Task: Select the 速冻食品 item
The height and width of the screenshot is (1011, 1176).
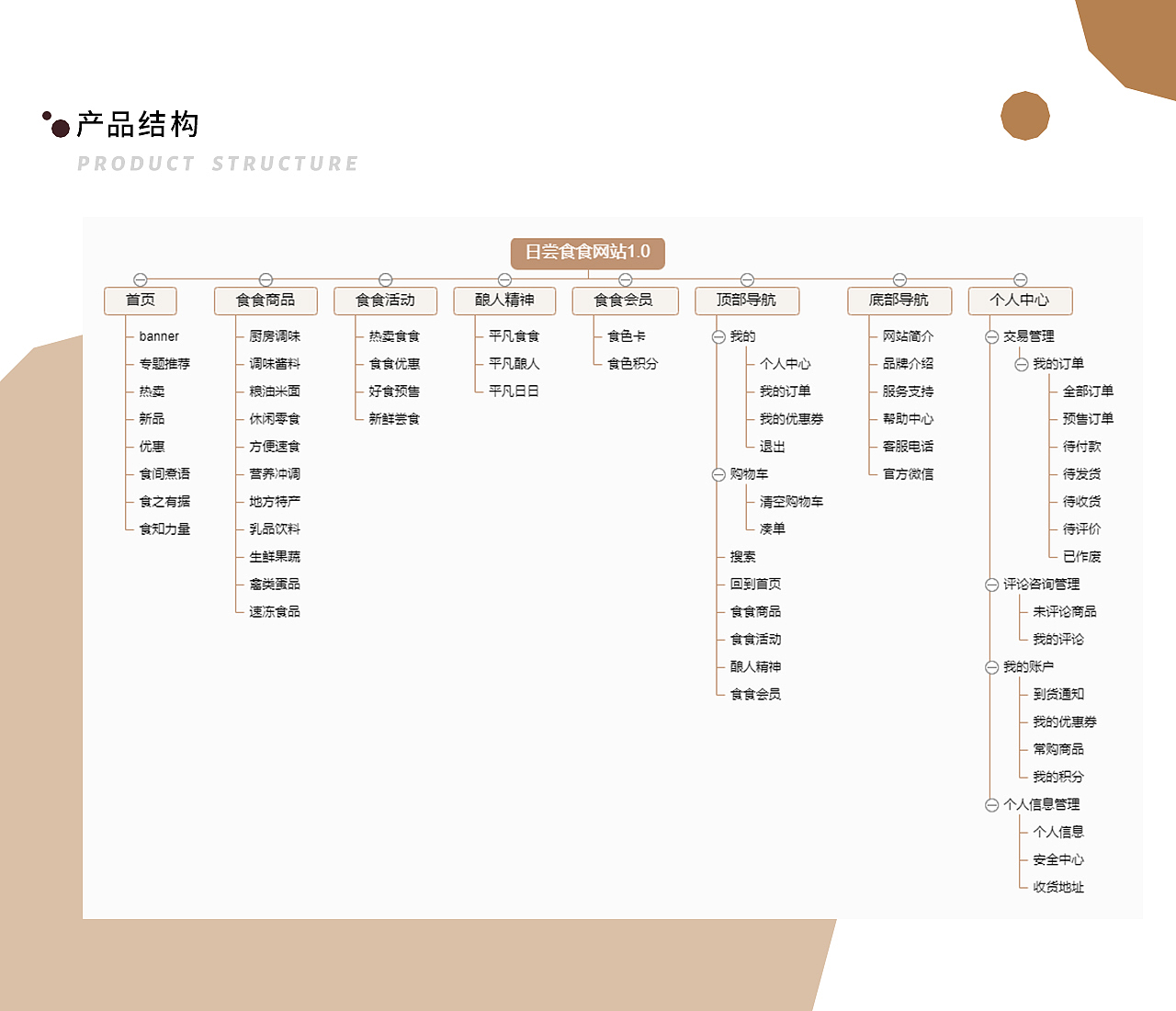Action: (275, 612)
